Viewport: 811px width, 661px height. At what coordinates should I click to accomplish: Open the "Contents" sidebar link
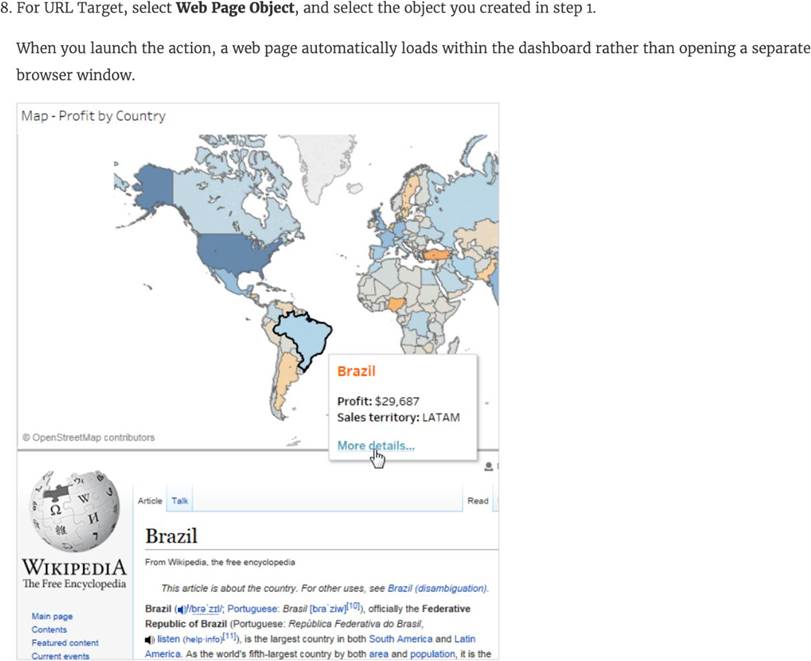51,630
